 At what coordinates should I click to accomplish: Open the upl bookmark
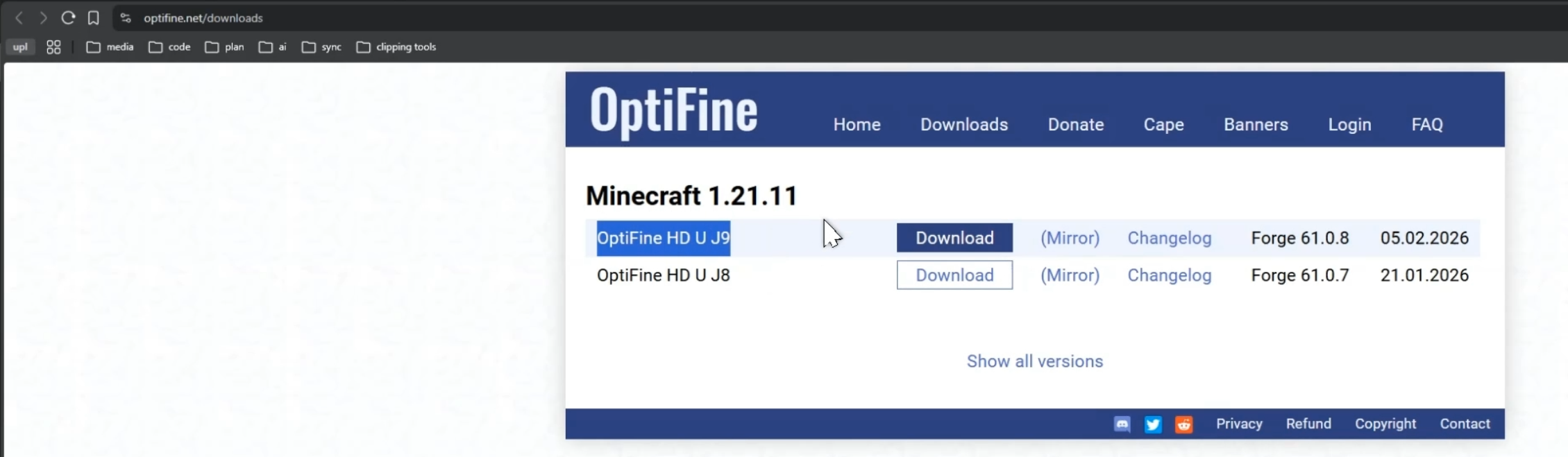click(x=20, y=47)
